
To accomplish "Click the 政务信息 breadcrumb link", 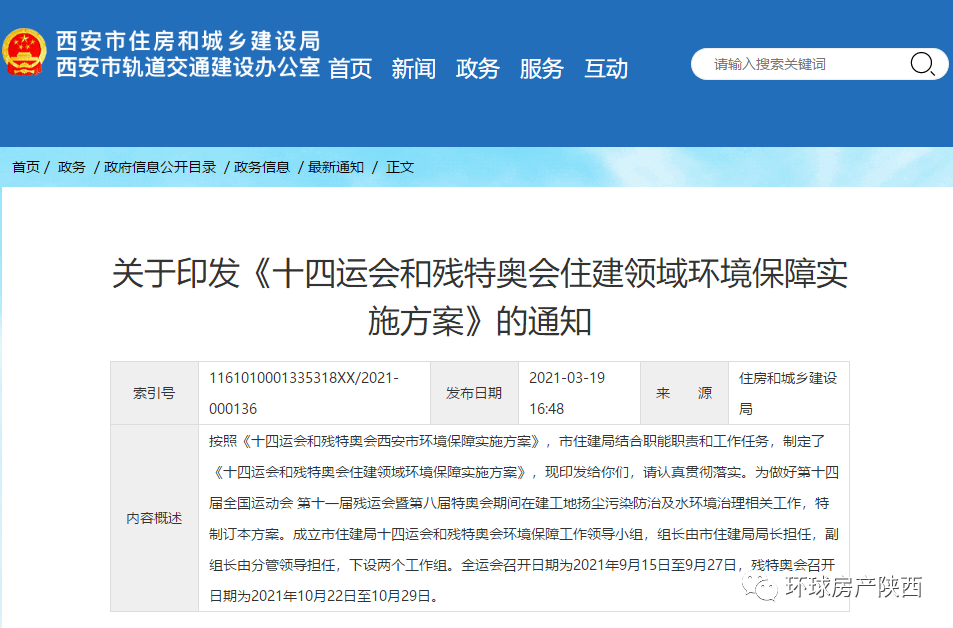I will [262, 167].
